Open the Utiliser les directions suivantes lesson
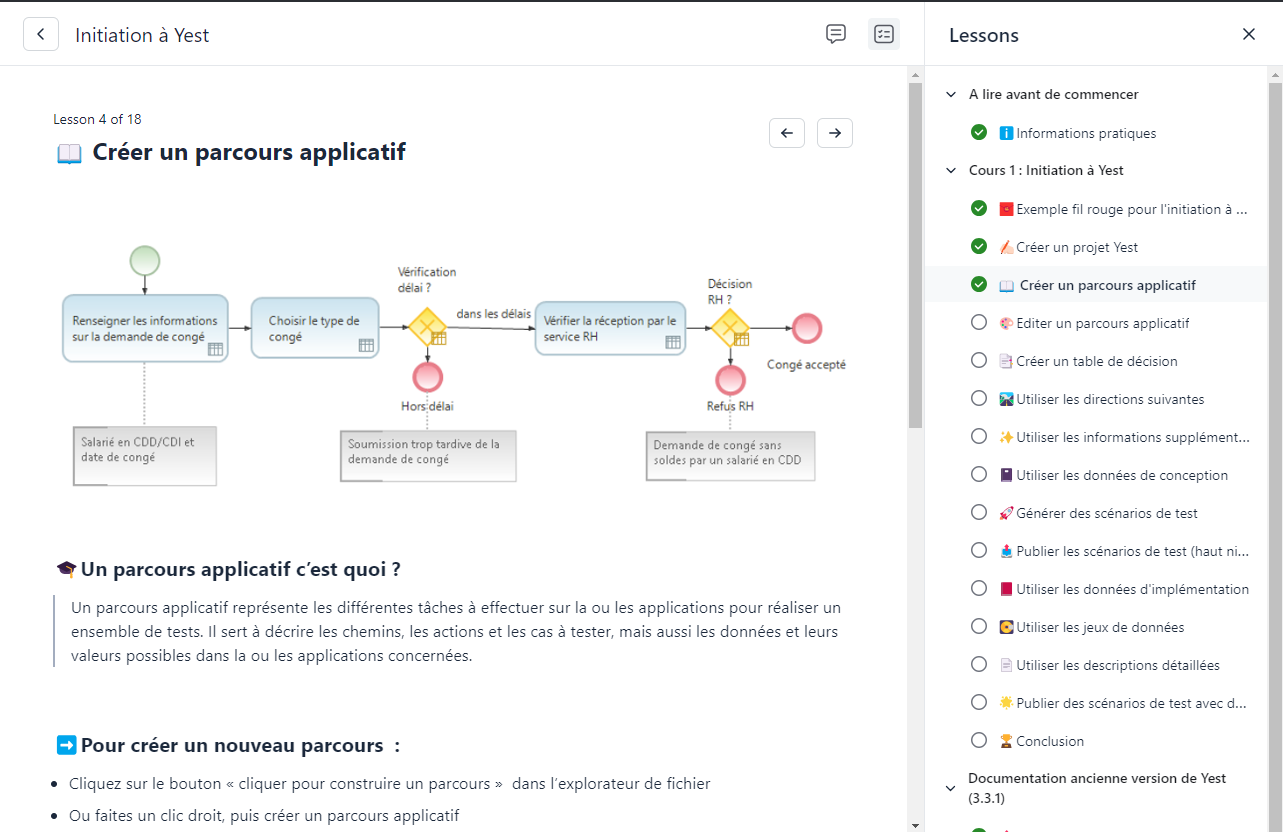This screenshot has width=1283, height=832. [x=1109, y=399]
